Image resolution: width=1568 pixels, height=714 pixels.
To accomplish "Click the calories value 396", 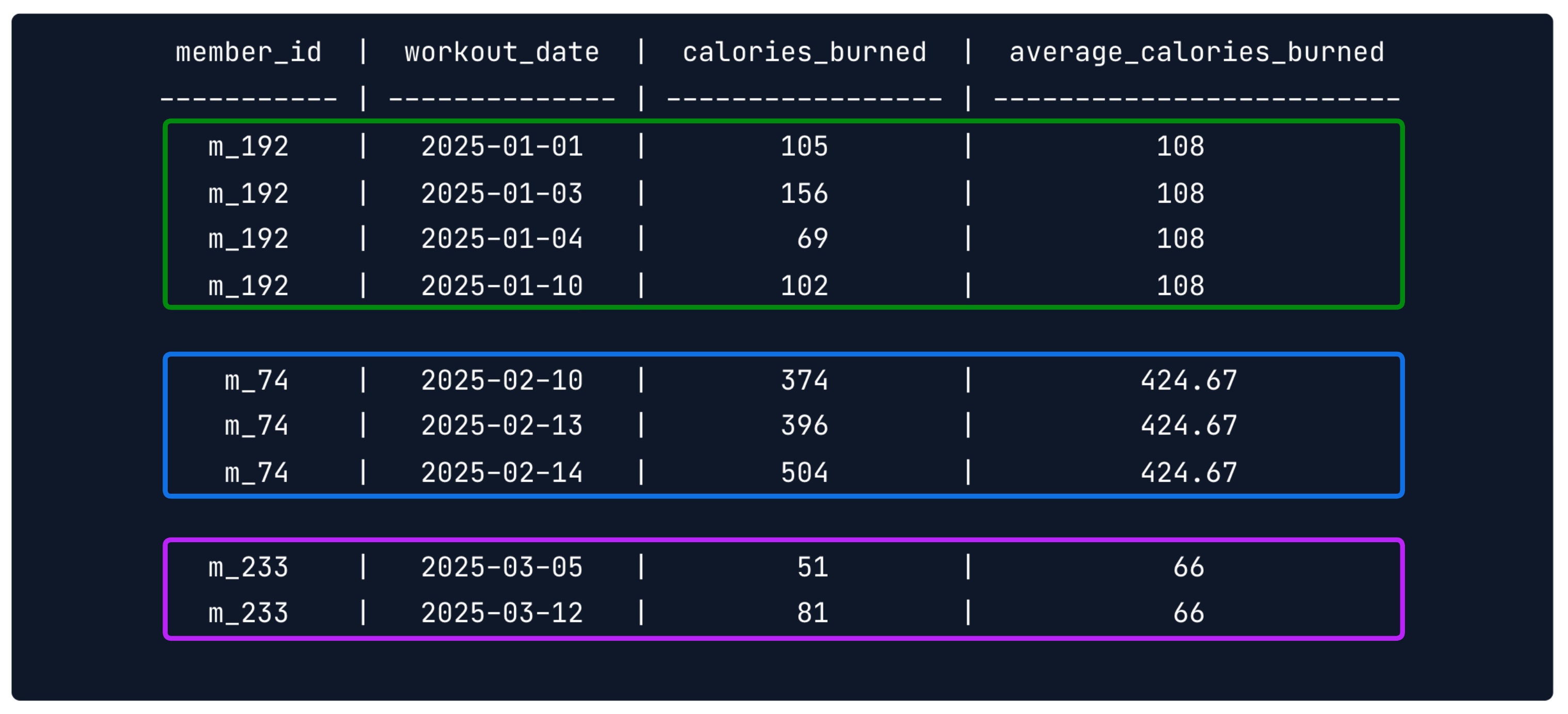I will point(804,426).
